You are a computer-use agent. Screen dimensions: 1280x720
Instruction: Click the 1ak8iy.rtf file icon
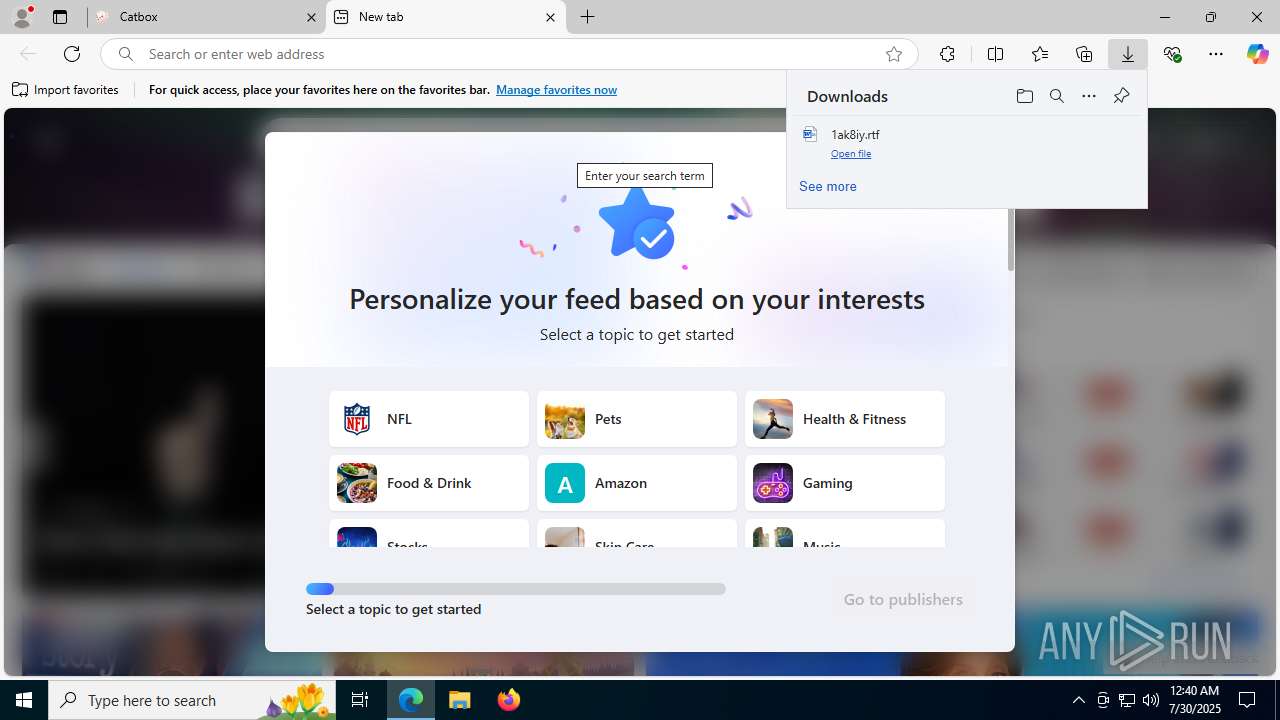(x=810, y=134)
